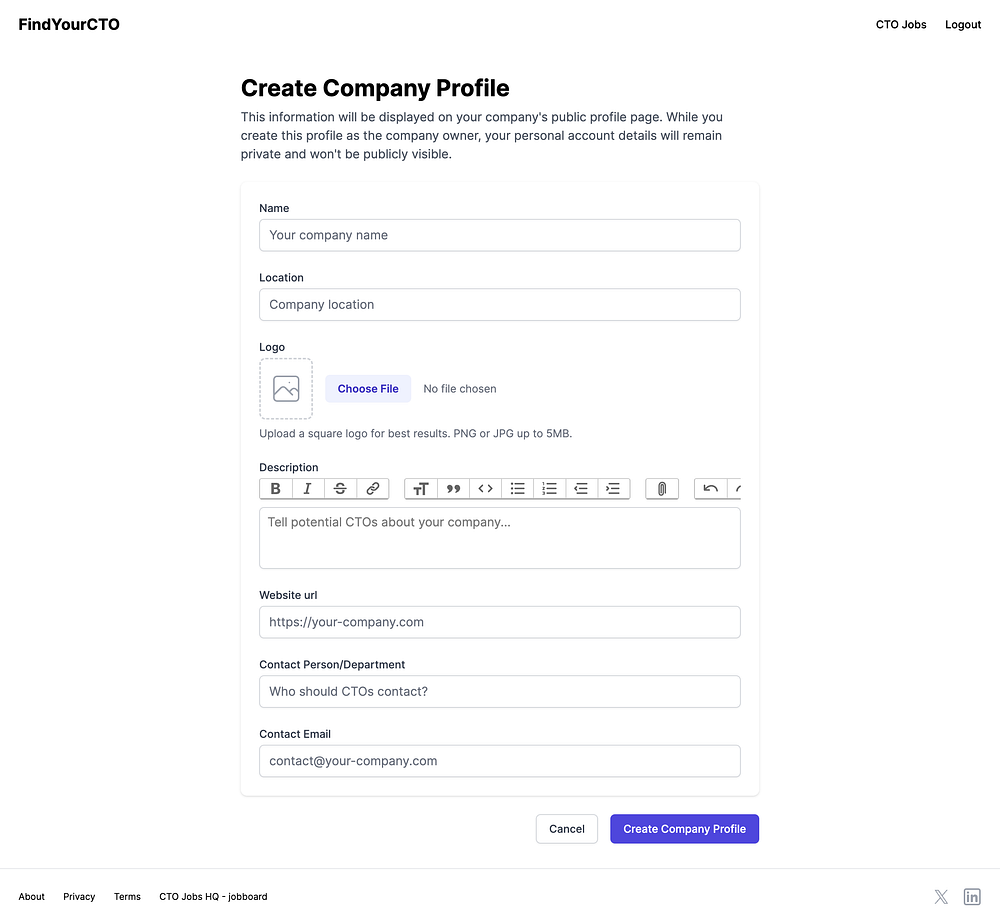Toggle code formatting icon
Screen dimensions: 1000x924
point(485,489)
